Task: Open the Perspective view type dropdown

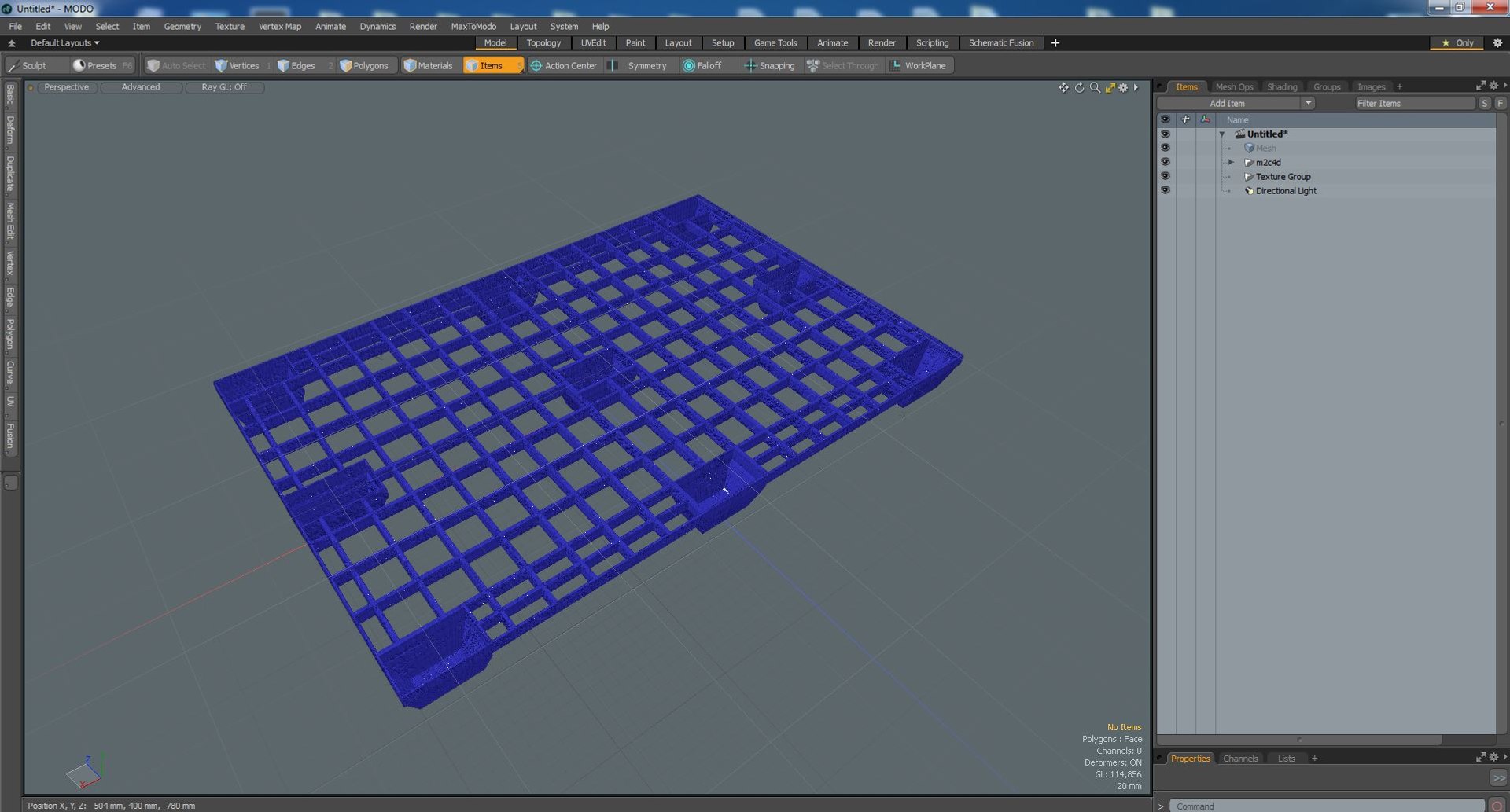Action: pyautogui.click(x=67, y=87)
